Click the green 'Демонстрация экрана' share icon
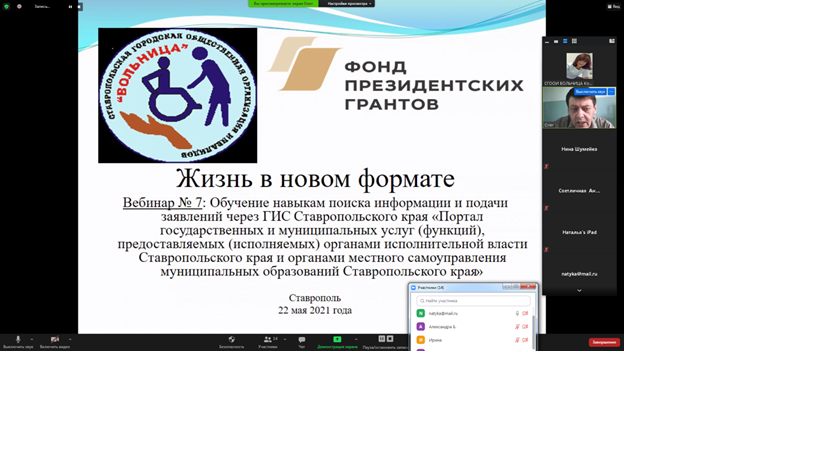819x460 pixels. [x=337, y=340]
